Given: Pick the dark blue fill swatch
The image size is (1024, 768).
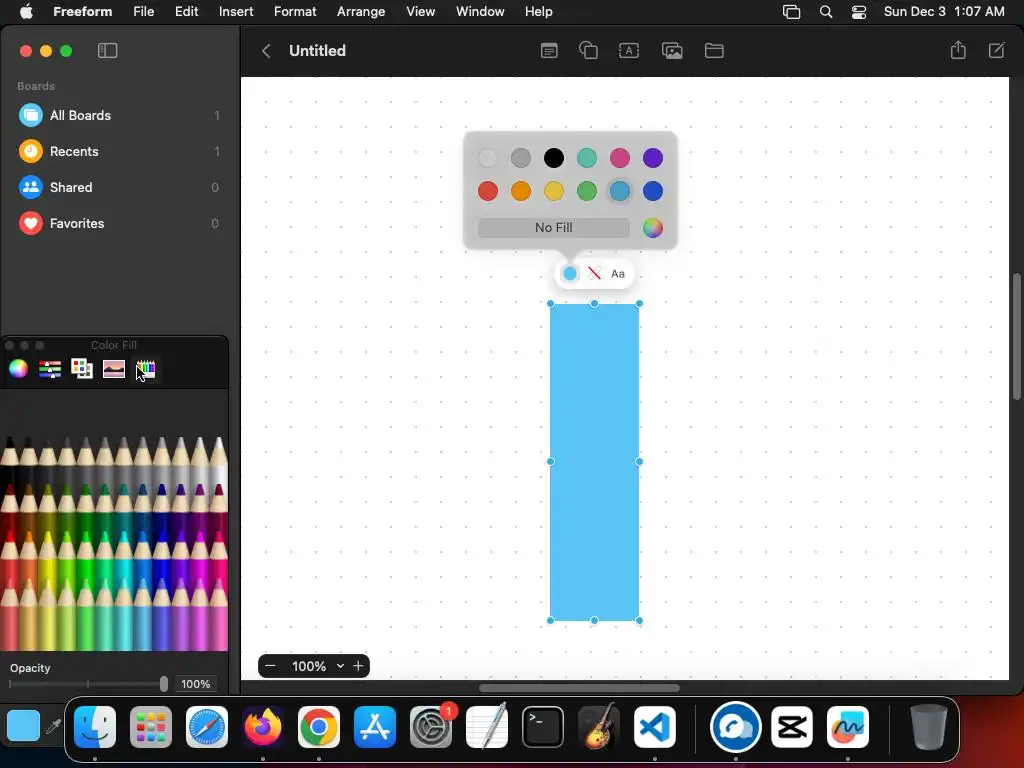Looking at the screenshot, I should click(653, 191).
